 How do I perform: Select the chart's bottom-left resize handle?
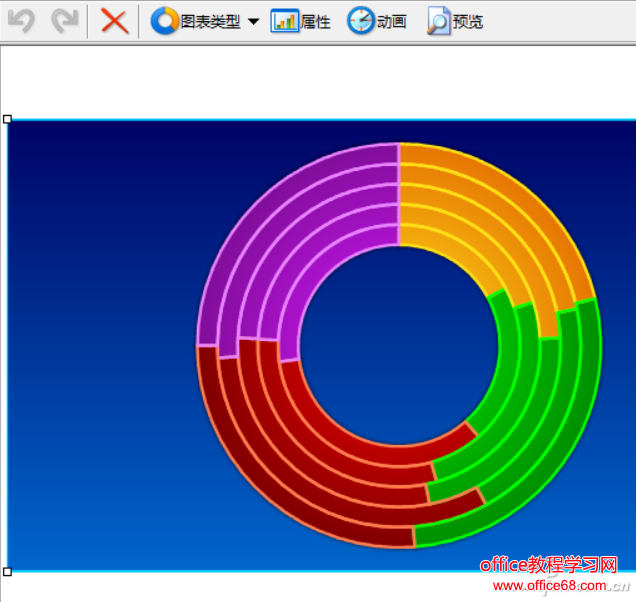pyautogui.click(x=7, y=572)
